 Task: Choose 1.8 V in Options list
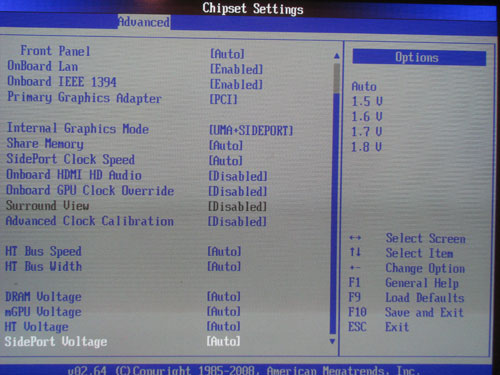pyautogui.click(x=366, y=147)
